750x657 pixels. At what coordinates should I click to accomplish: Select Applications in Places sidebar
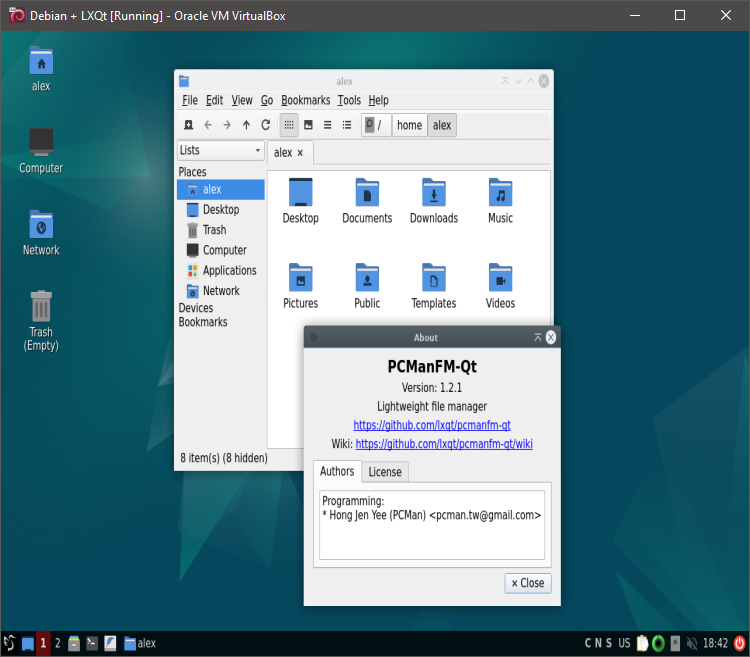[x=221, y=271]
